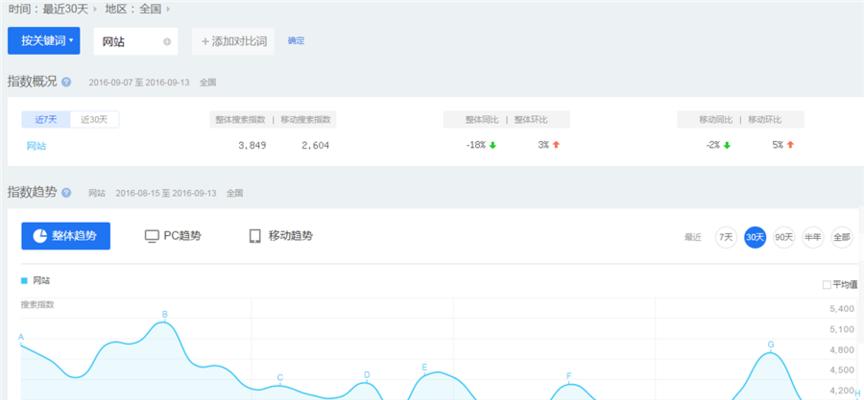Click marker B on the trend chart
The width and height of the screenshot is (864, 400).
pyautogui.click(x=165, y=314)
